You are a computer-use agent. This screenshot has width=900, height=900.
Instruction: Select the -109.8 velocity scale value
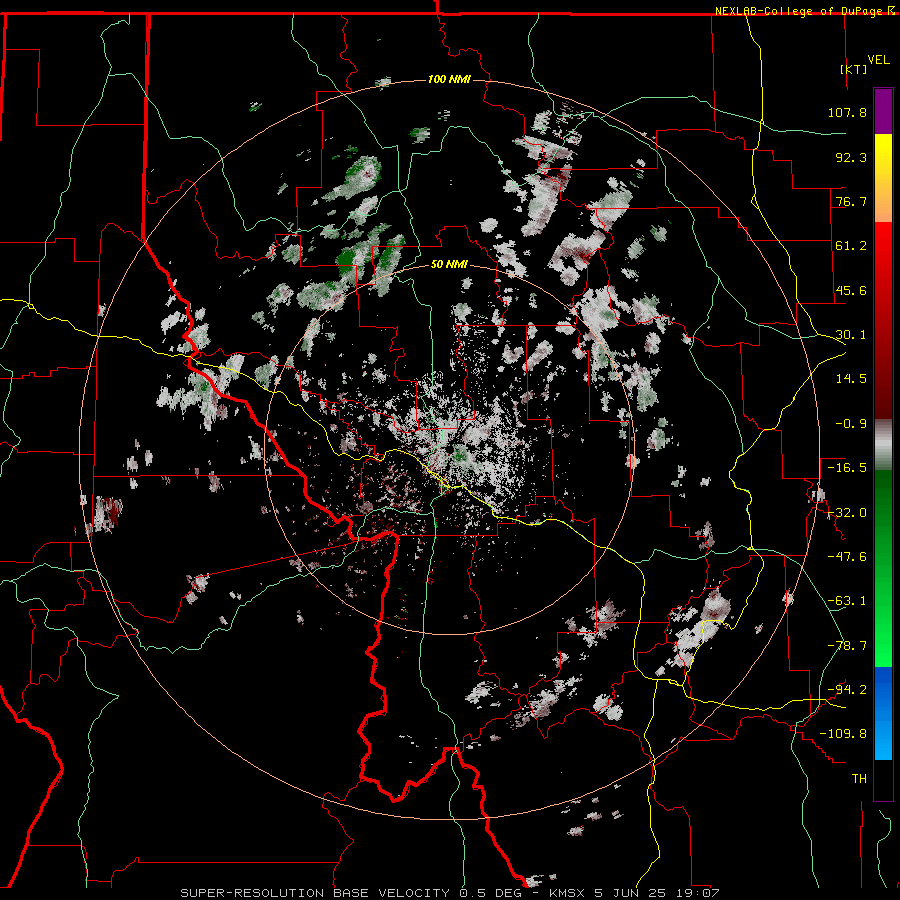[843, 734]
